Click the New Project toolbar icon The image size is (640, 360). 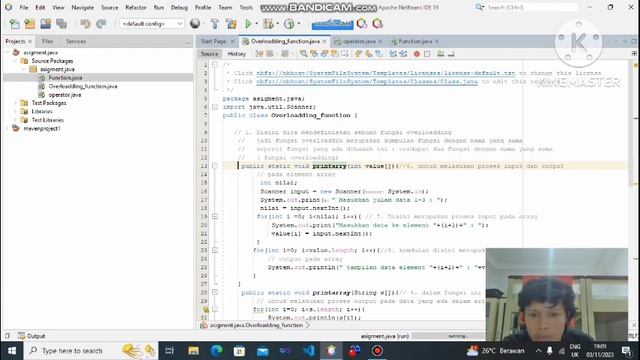30,24
